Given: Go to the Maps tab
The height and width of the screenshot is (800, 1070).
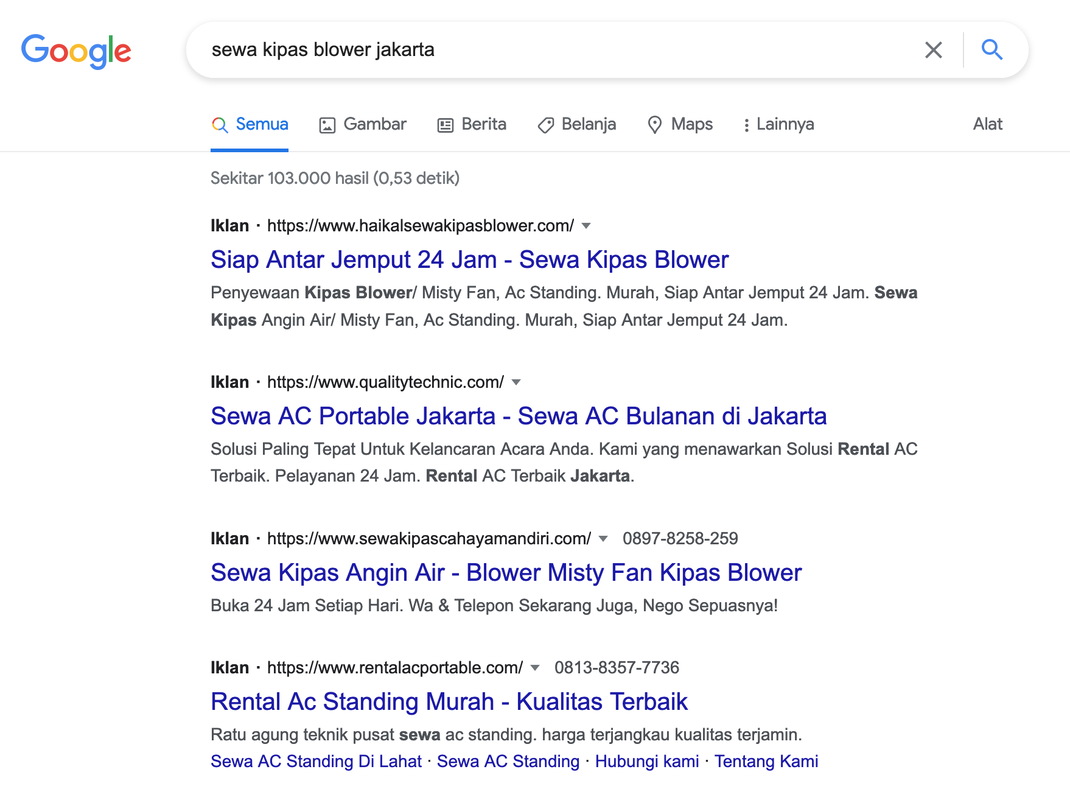Looking at the screenshot, I should tap(680, 125).
